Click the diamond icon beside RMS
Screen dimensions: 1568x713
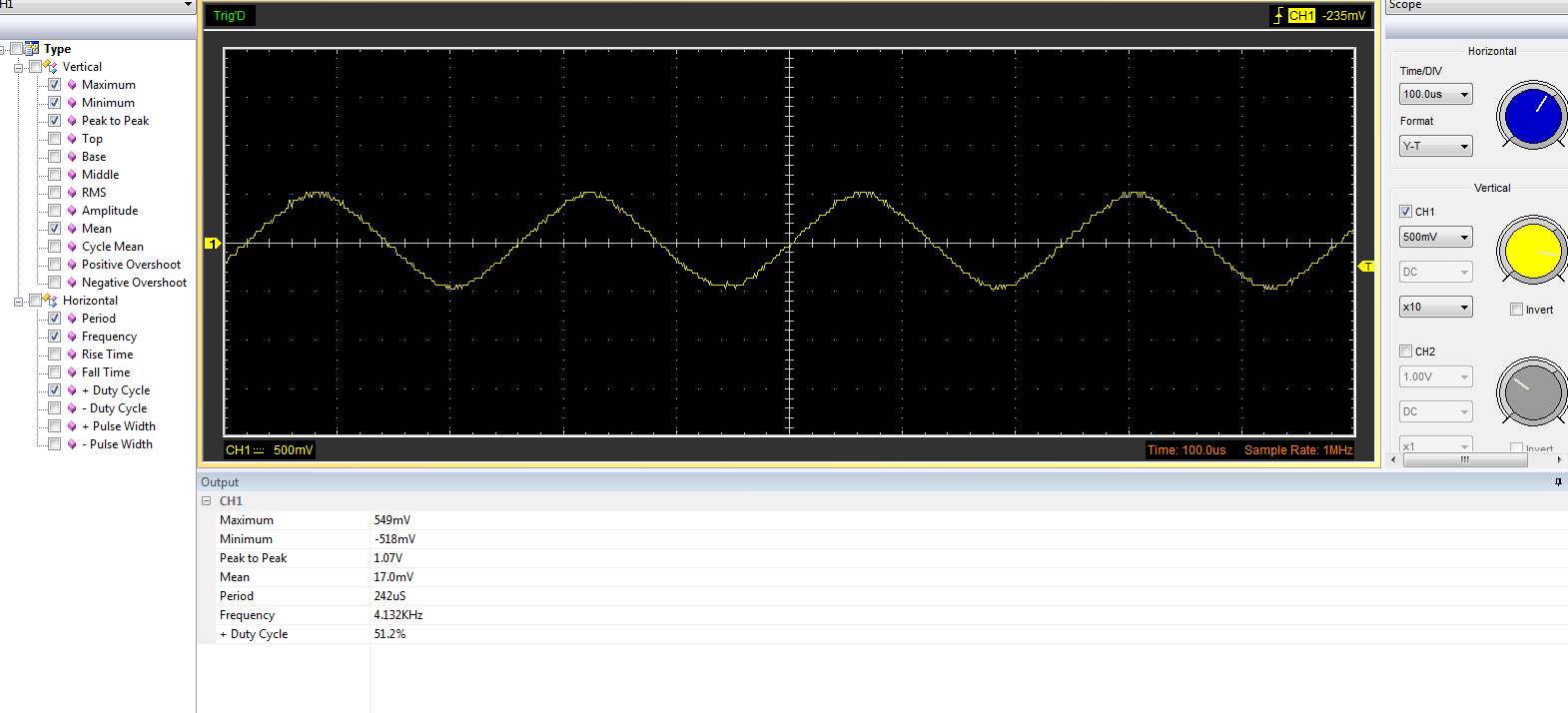click(72, 193)
